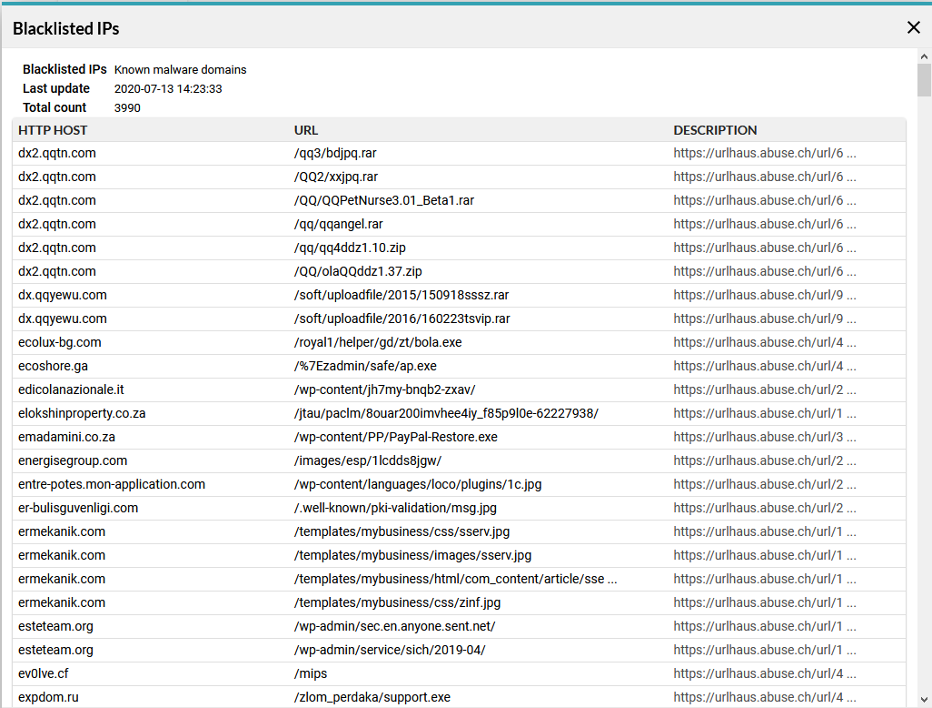Viewport: 932px width, 708px height.
Task: Click the scrollbar down arrow
Action: click(x=924, y=700)
